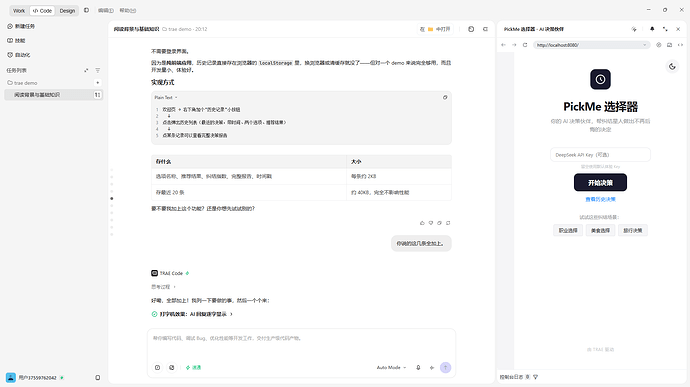Click the 旅行决策 scenario chip
This screenshot has width=690, height=387.
[632, 230]
